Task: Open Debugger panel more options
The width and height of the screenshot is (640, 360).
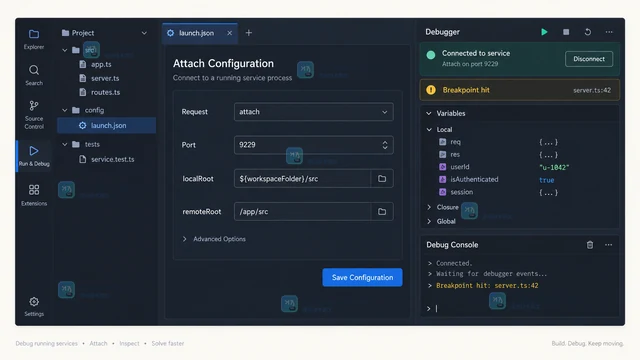Action: click(x=609, y=32)
